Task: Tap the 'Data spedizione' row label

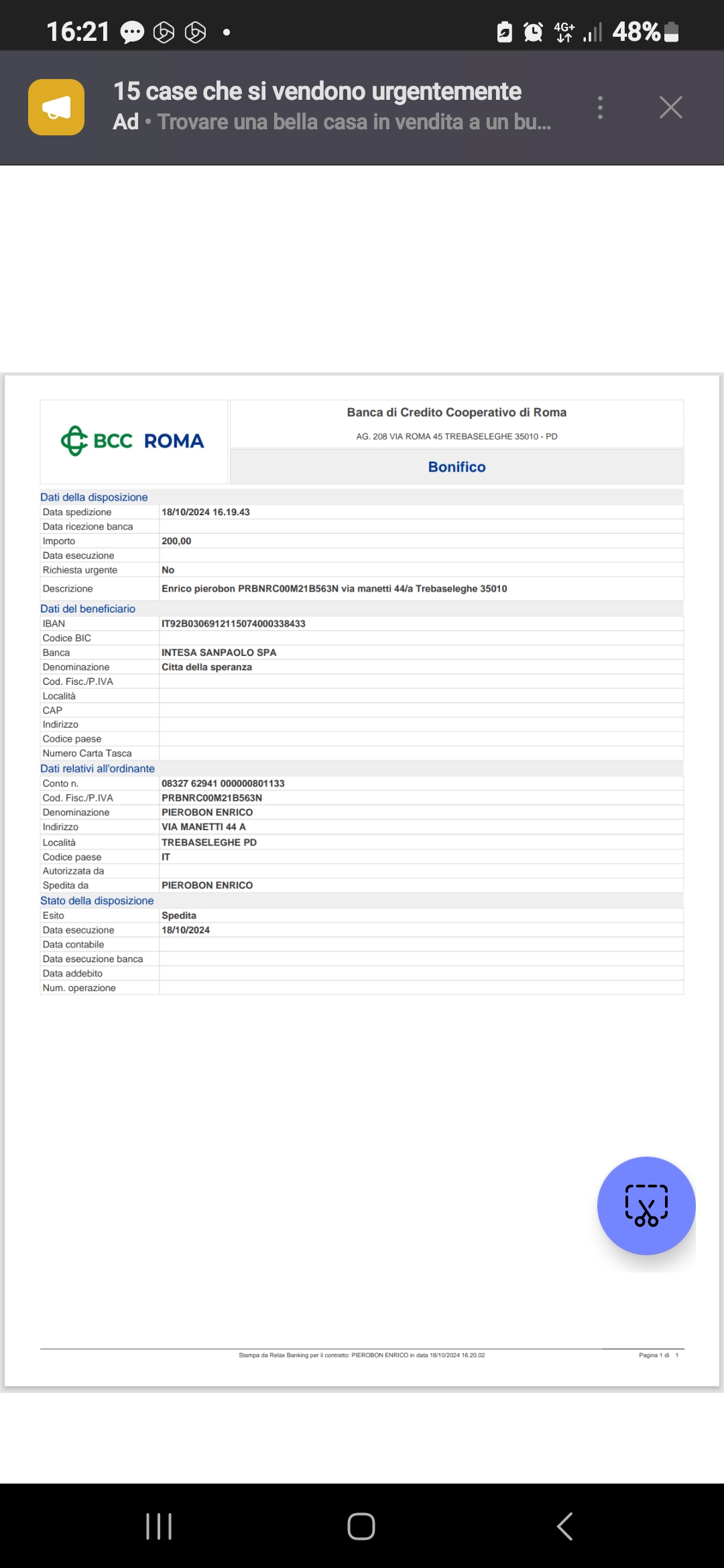Action: coord(77,512)
